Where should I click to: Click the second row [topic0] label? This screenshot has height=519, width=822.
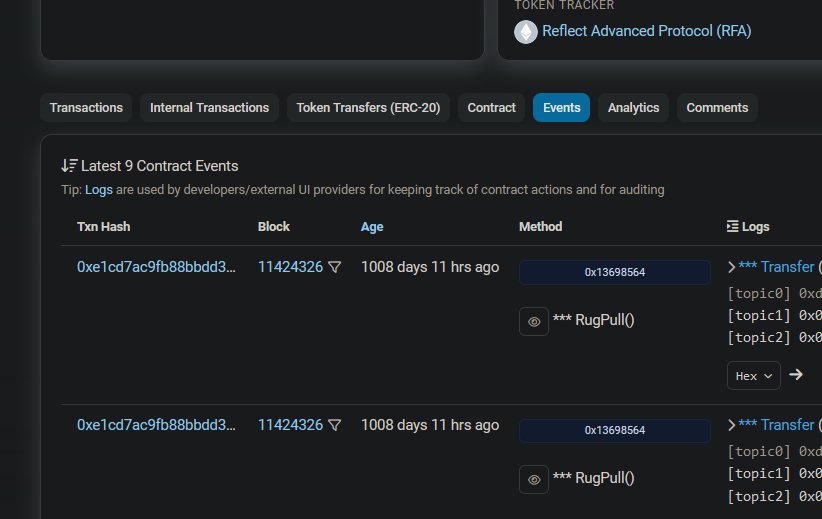759,451
